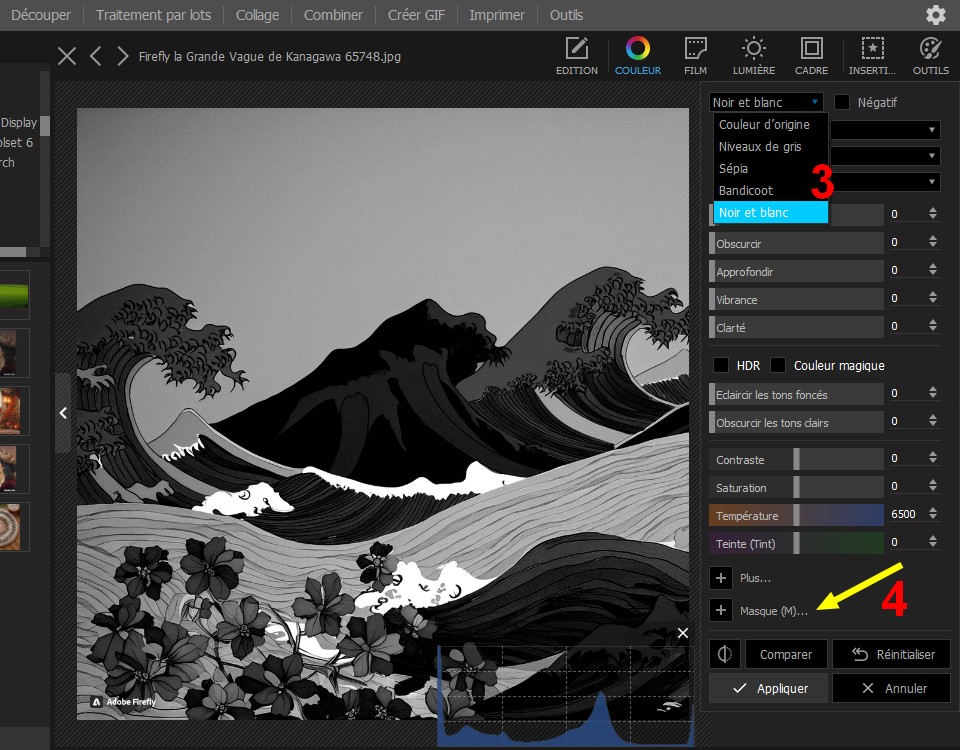Viewport: 960px width, 750px height.
Task: Click the Display folder in left panel
Action: coord(19,122)
